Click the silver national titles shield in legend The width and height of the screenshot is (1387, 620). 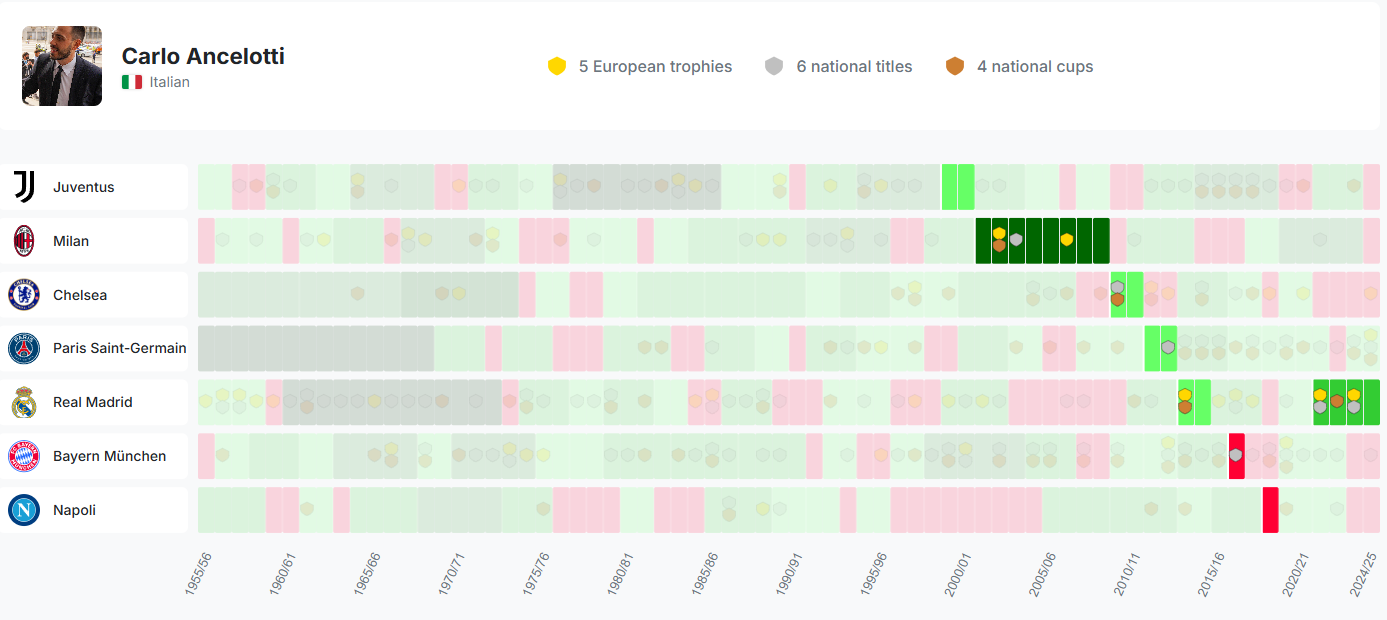(774, 66)
